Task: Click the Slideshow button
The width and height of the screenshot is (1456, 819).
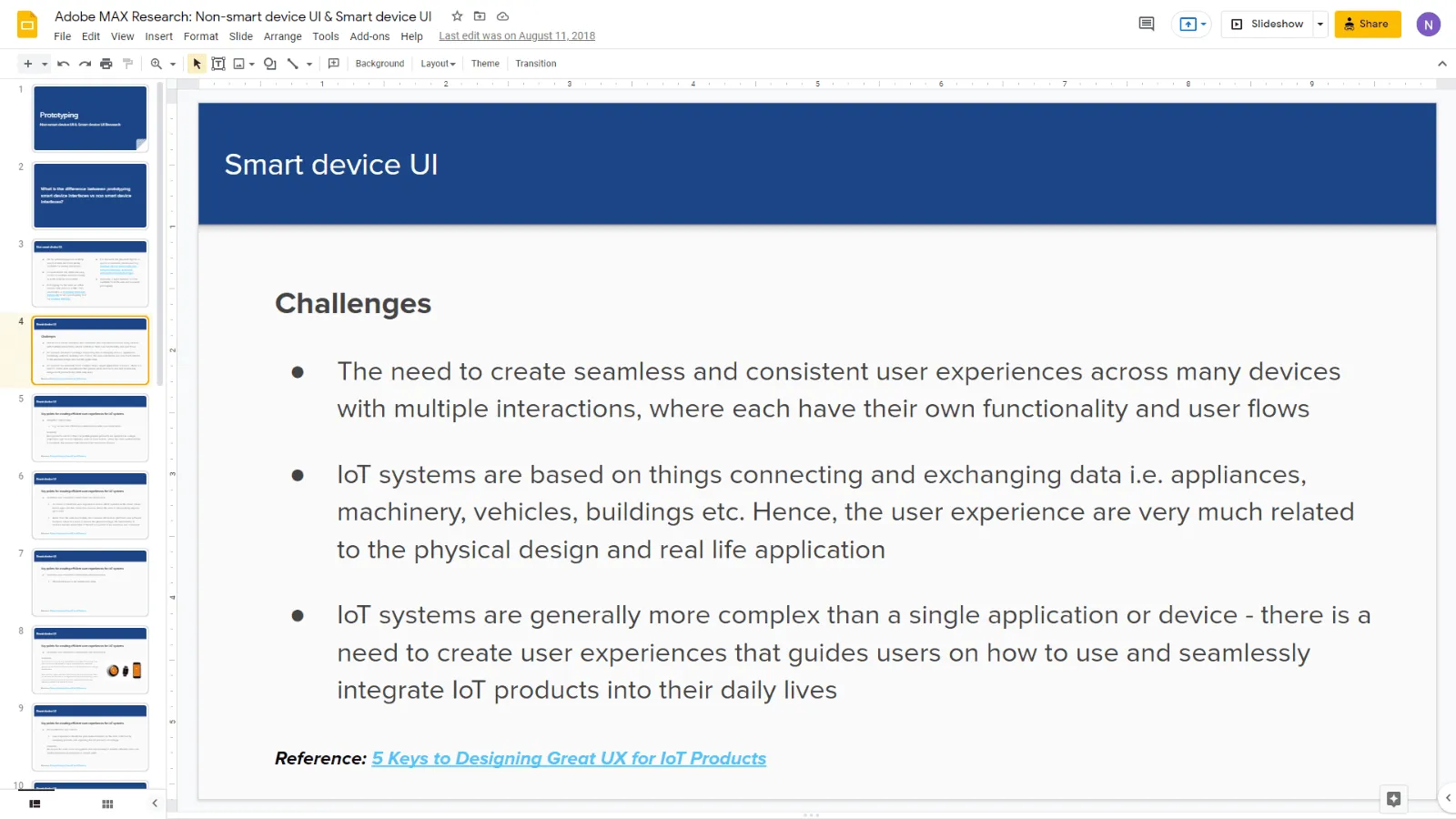Action: [1268, 25]
